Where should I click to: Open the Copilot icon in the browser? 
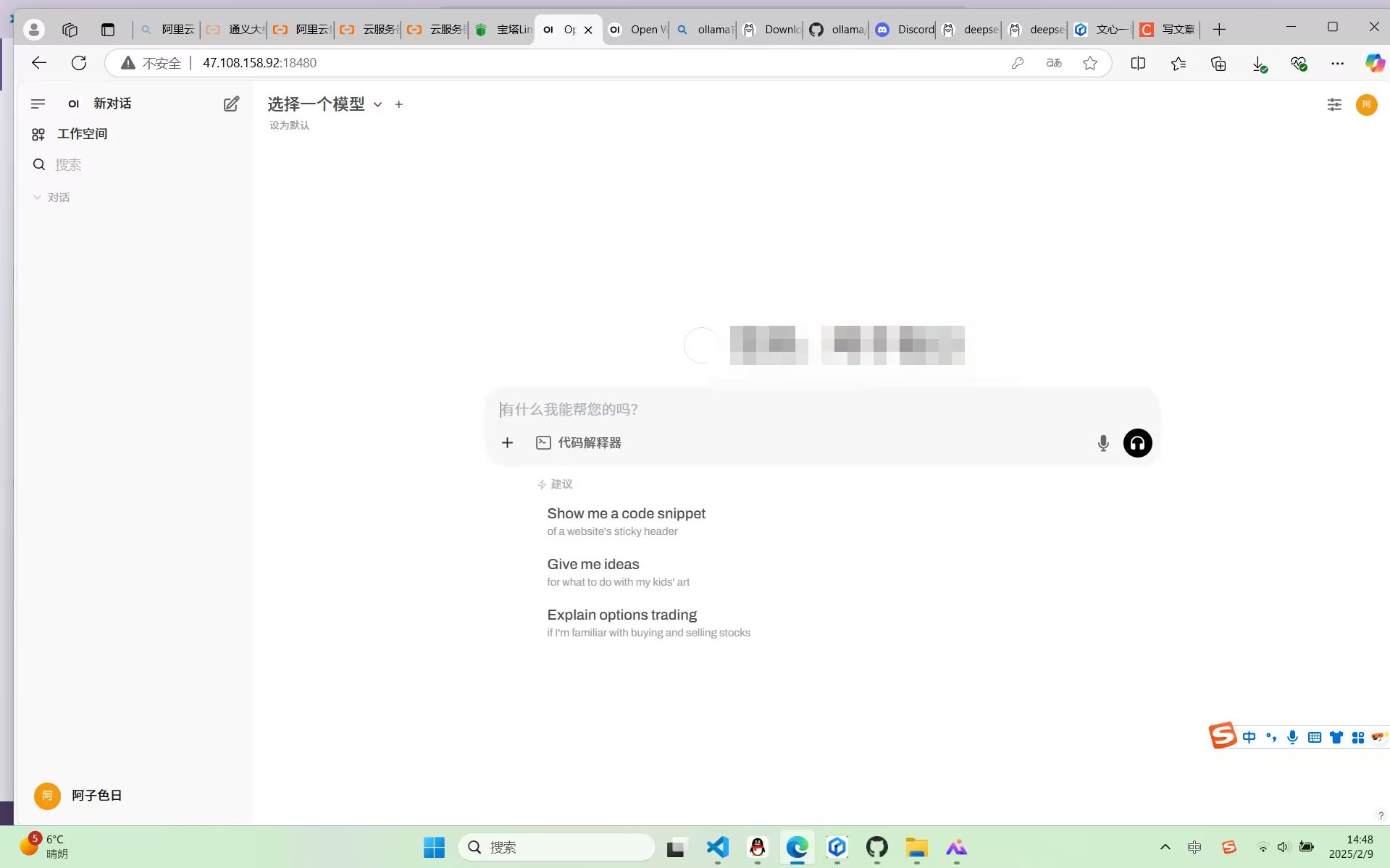pos(1374,63)
